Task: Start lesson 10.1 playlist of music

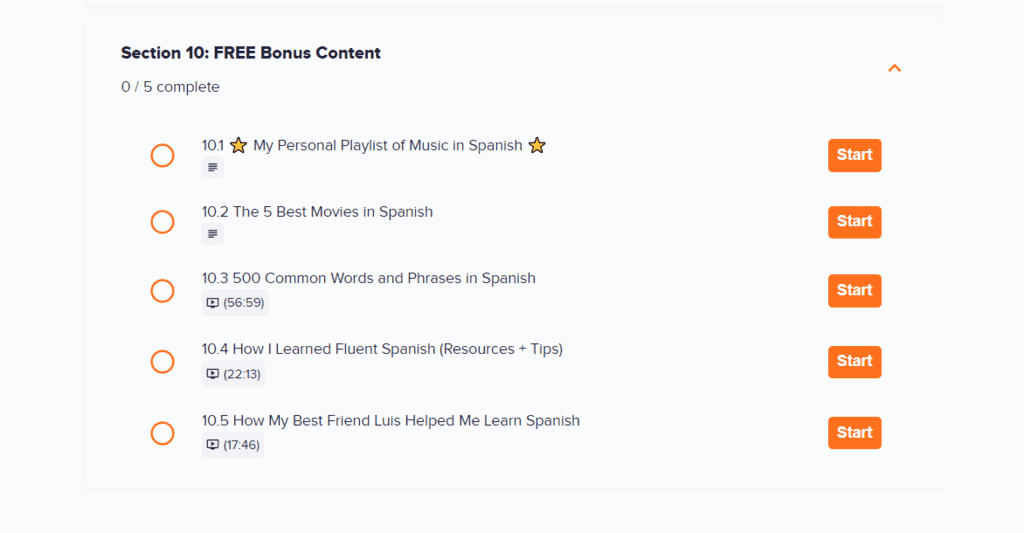Action: point(854,155)
